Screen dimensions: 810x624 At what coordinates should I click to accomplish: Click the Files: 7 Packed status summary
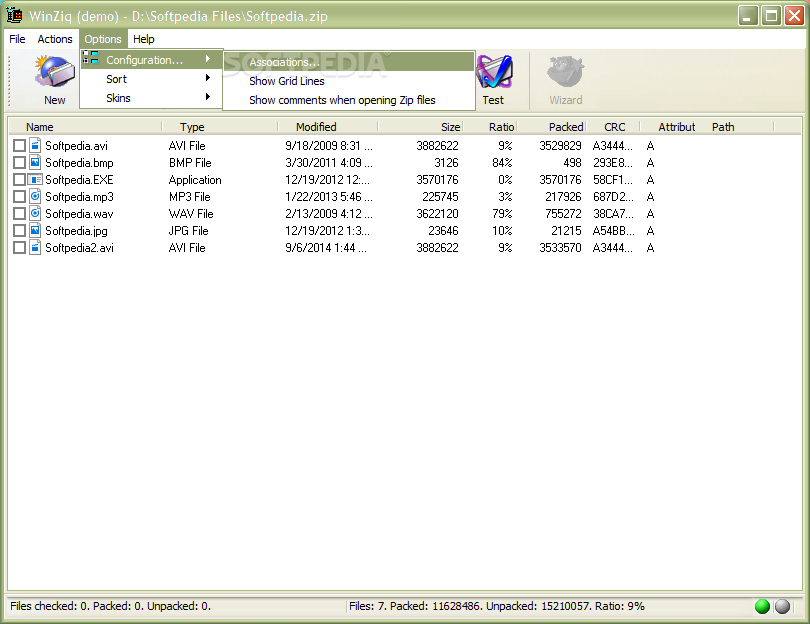(x=496, y=606)
